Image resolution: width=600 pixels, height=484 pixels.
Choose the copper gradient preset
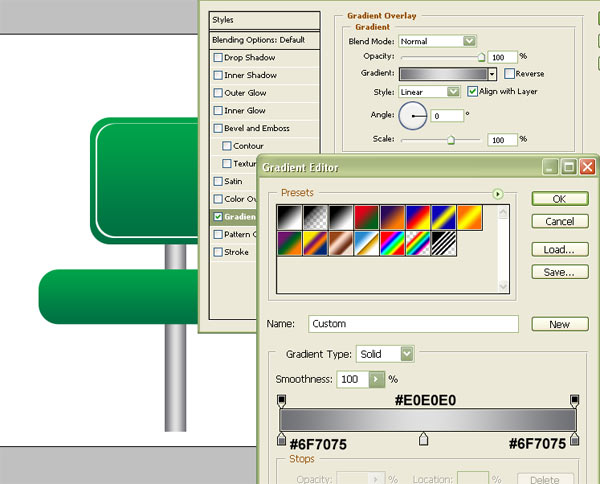tap(340, 243)
